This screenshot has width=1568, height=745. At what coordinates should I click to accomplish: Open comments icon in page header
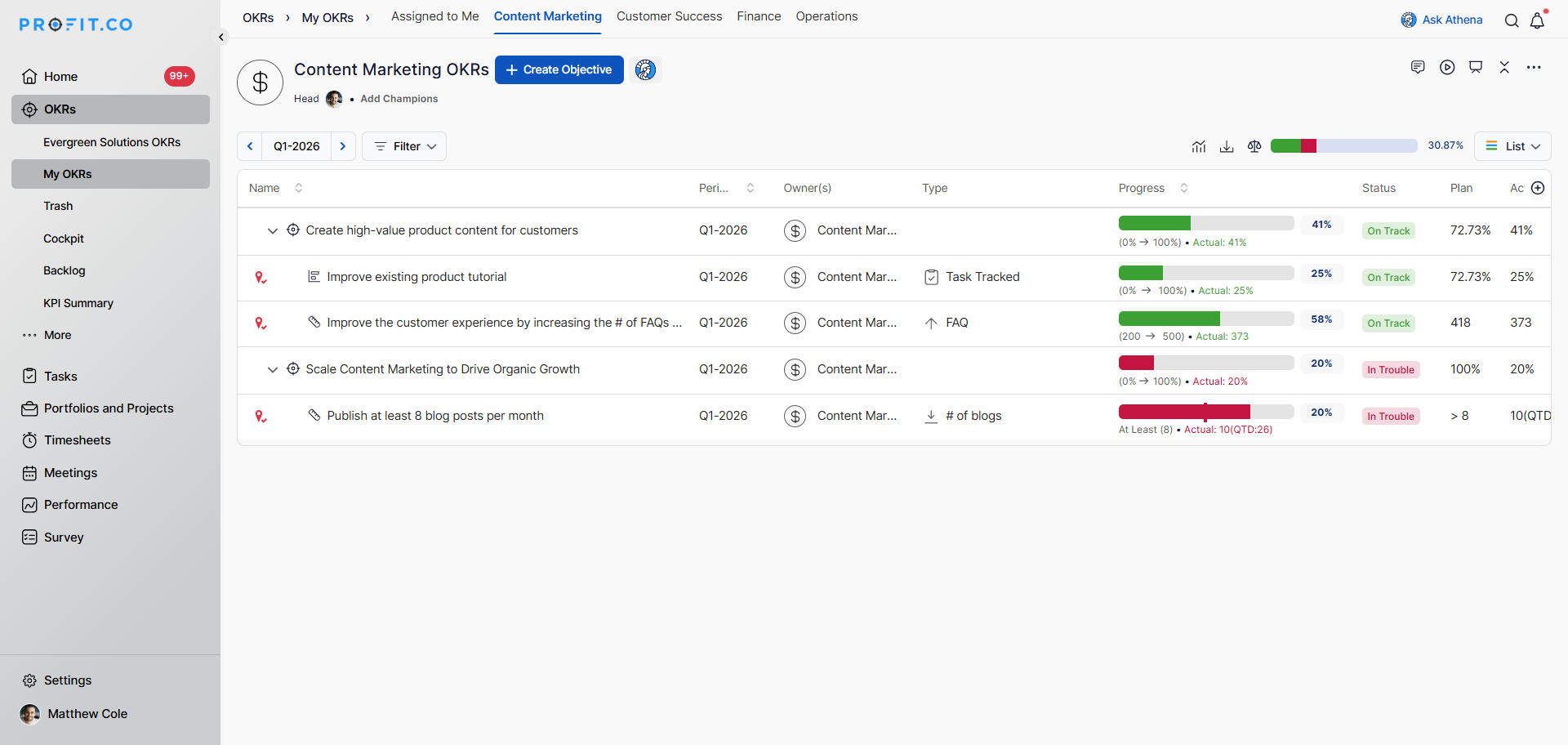point(1418,67)
